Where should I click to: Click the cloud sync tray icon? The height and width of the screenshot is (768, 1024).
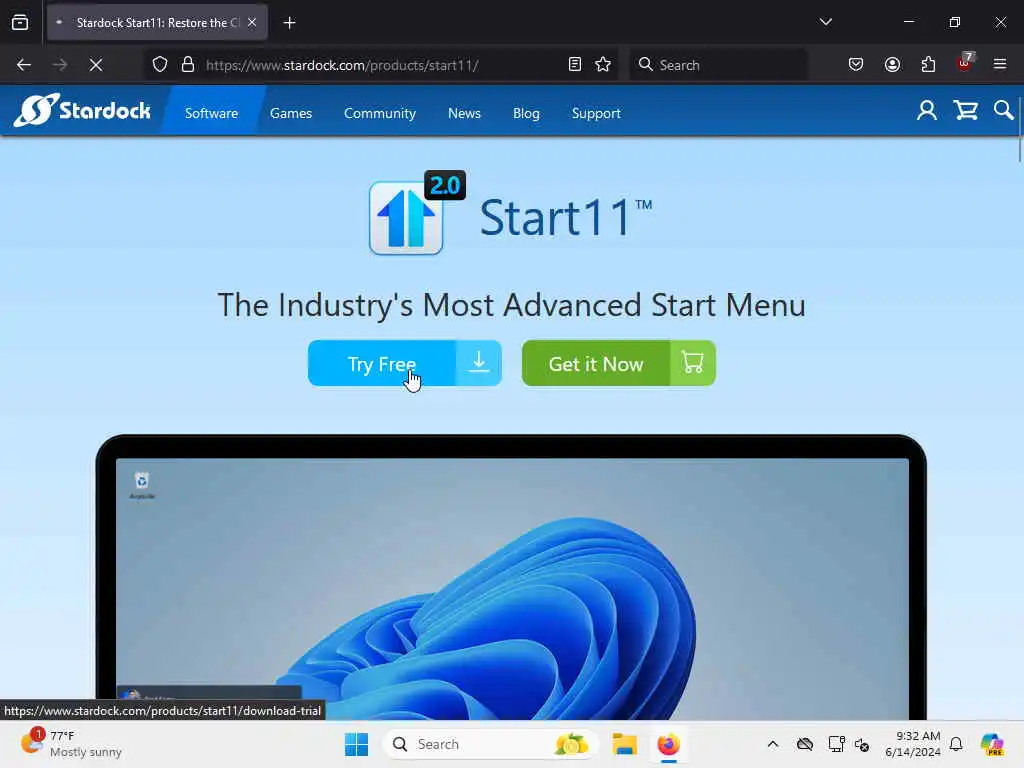click(805, 744)
